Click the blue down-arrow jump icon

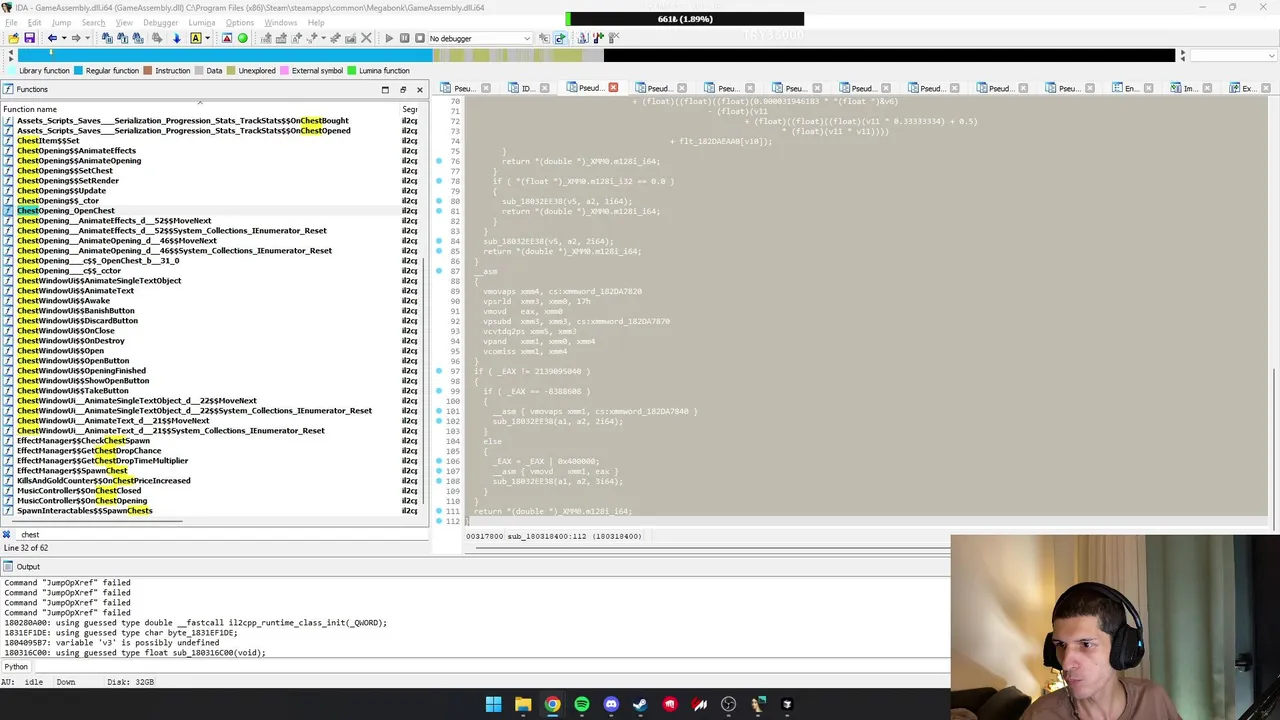coord(176,38)
